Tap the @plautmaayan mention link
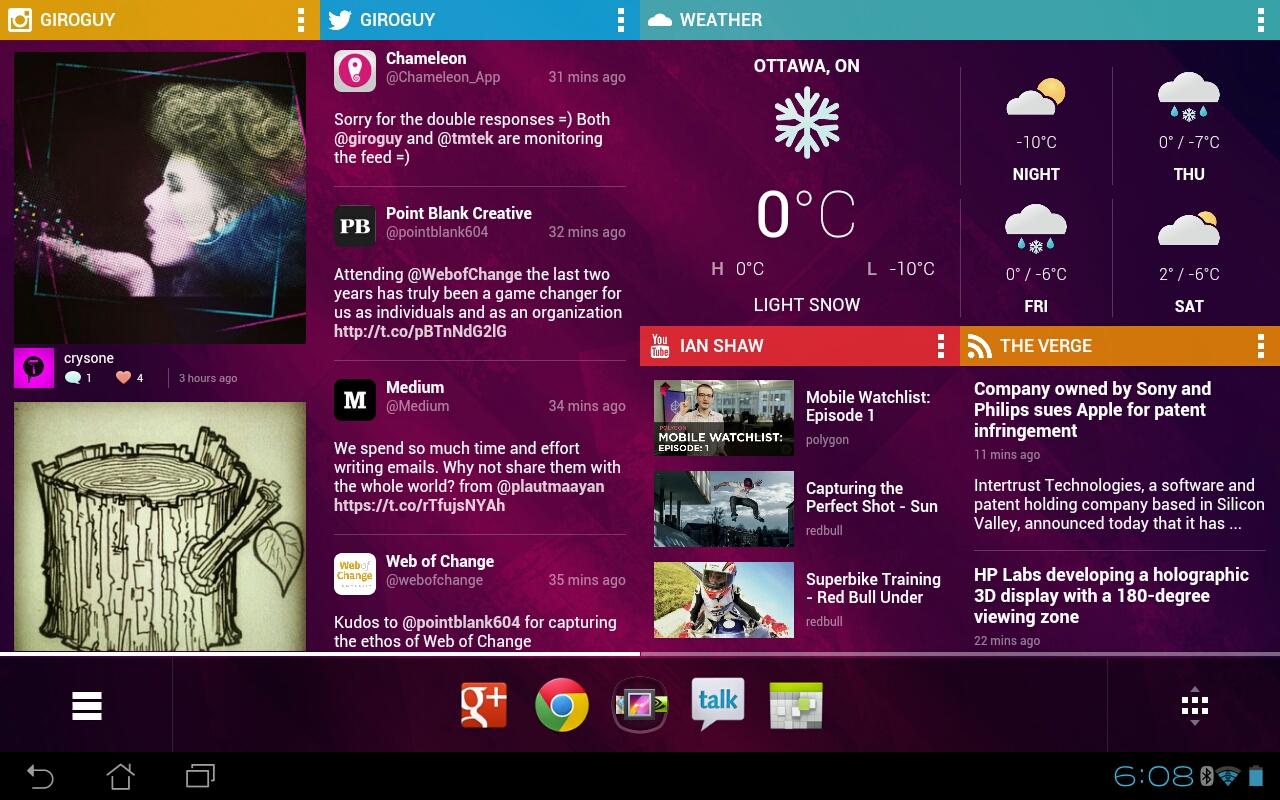Image resolution: width=1280 pixels, height=800 pixels. (551, 486)
